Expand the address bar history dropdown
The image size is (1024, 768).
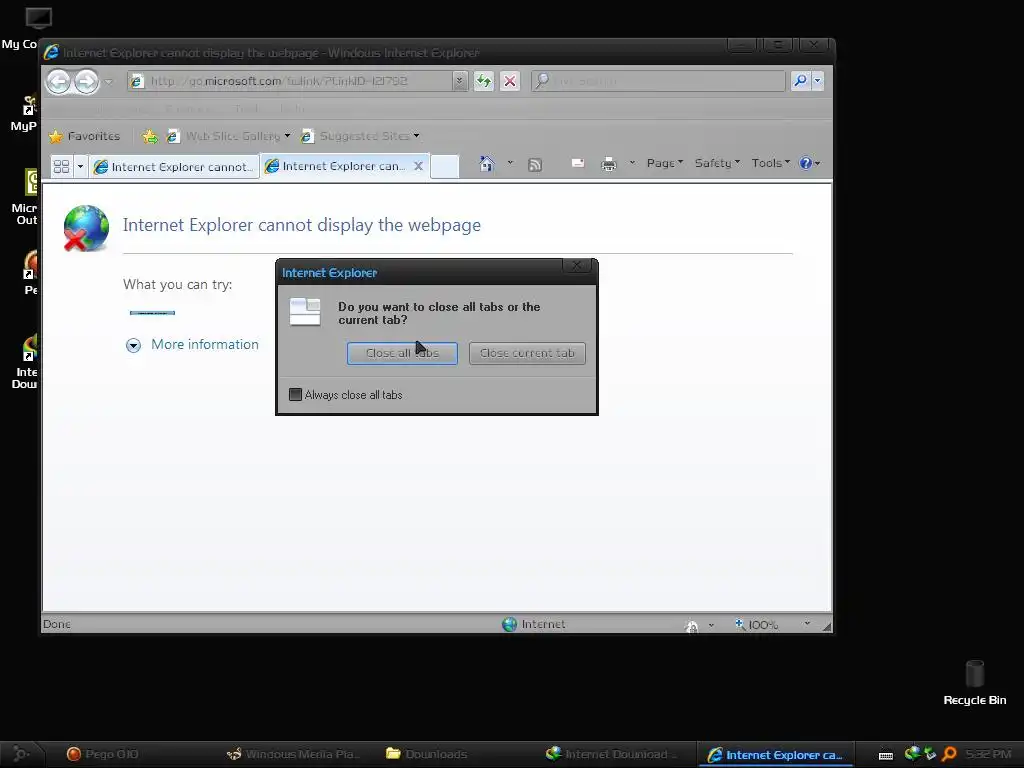tap(460, 81)
